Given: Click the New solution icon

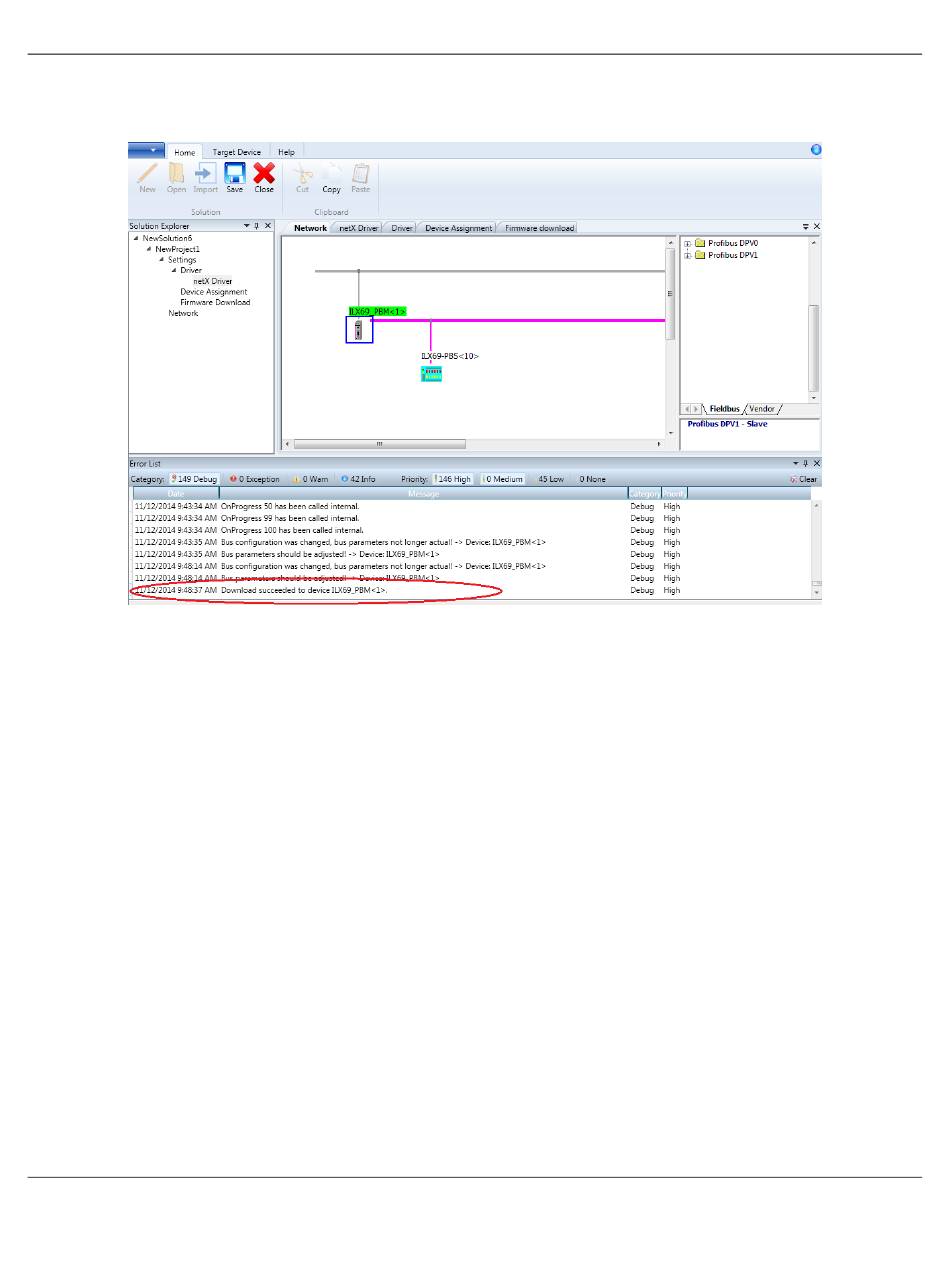Looking at the screenshot, I should click(147, 173).
